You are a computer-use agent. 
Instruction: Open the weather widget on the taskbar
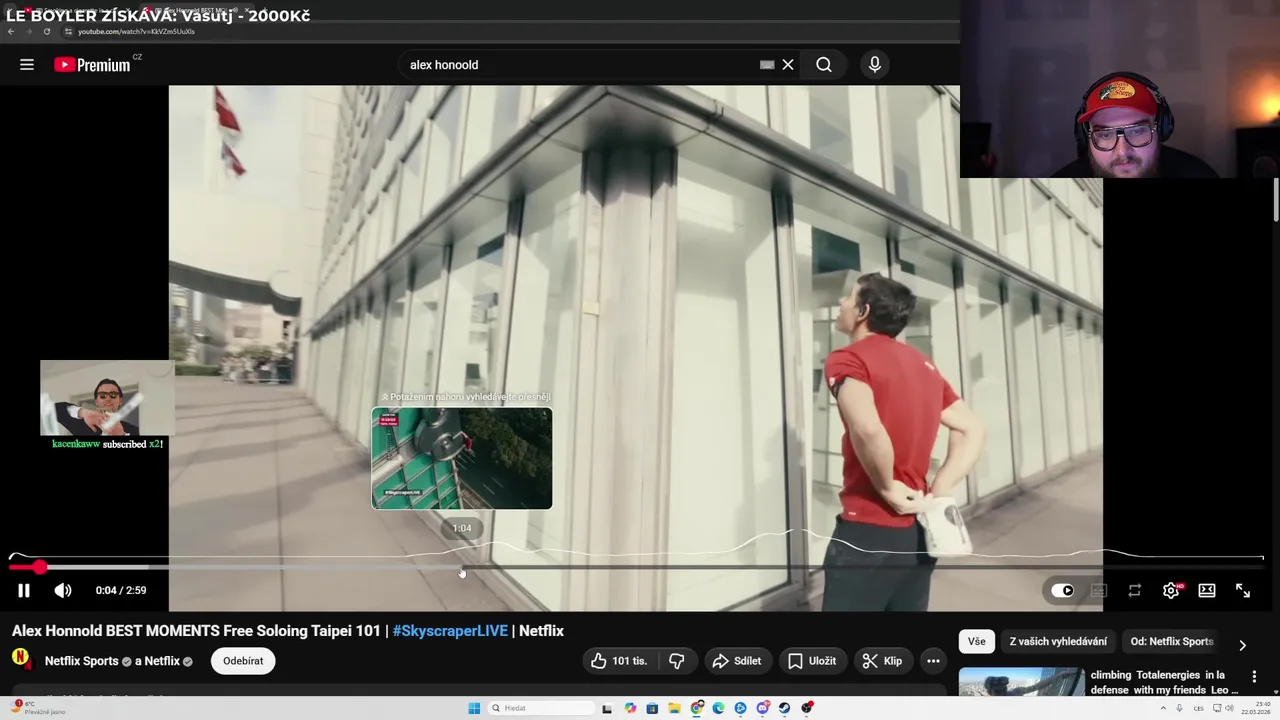38,708
